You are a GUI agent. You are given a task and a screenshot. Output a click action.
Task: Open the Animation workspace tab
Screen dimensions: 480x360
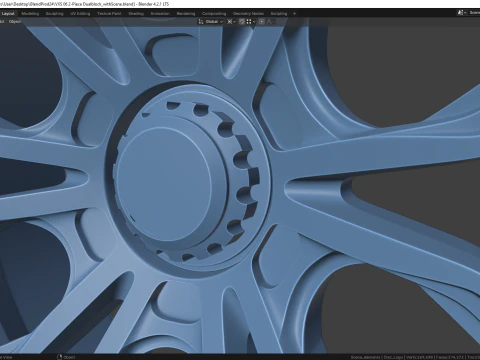point(160,14)
